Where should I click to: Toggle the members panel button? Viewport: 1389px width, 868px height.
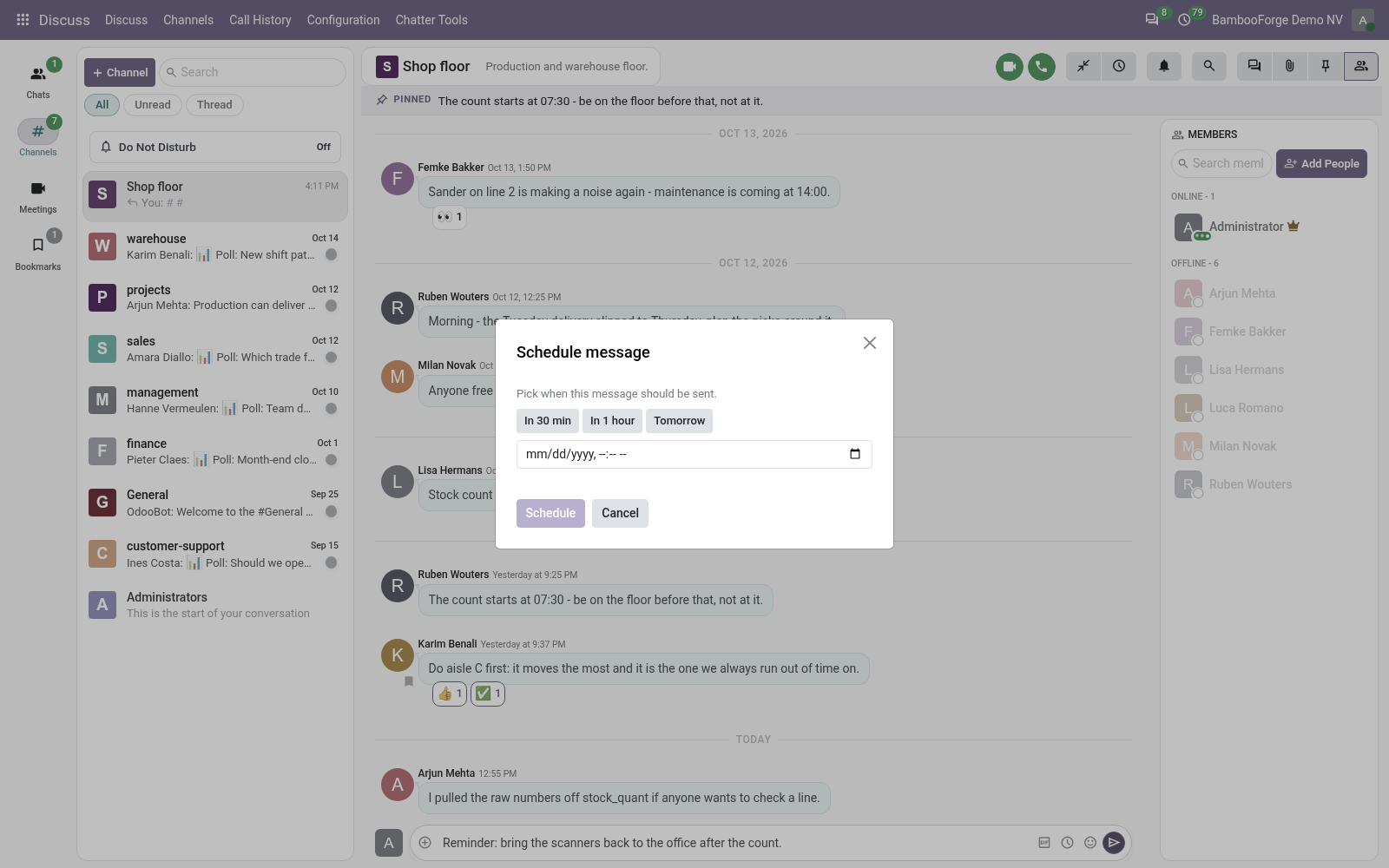tap(1361, 66)
